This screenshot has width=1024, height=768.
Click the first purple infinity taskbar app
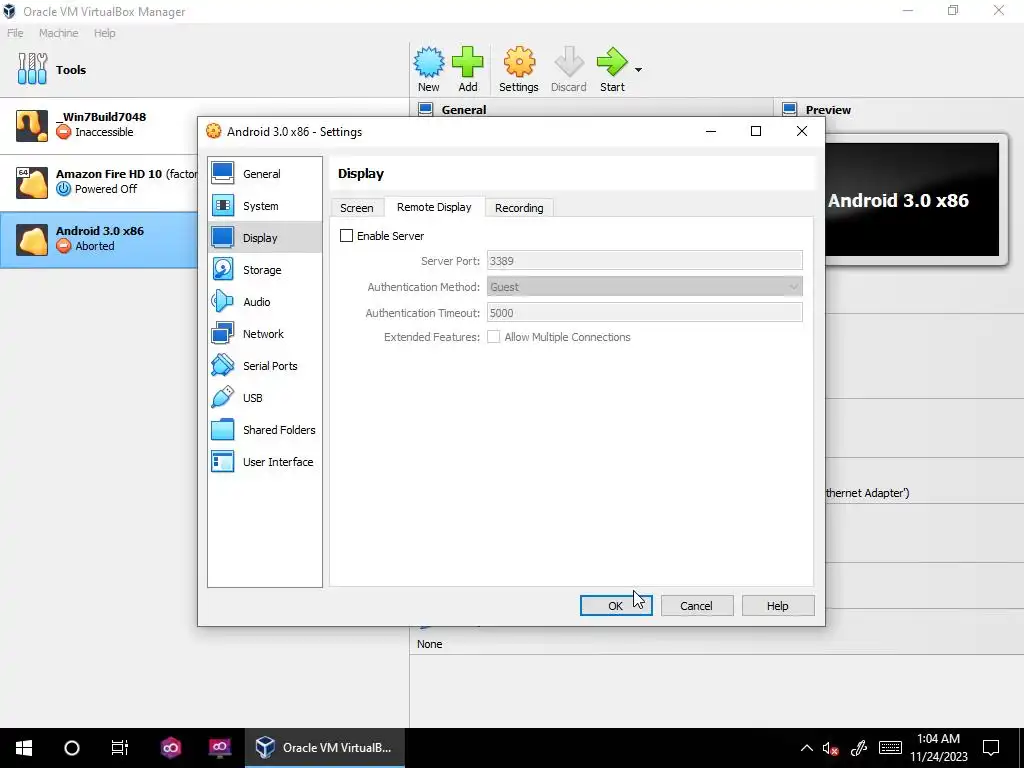171,748
